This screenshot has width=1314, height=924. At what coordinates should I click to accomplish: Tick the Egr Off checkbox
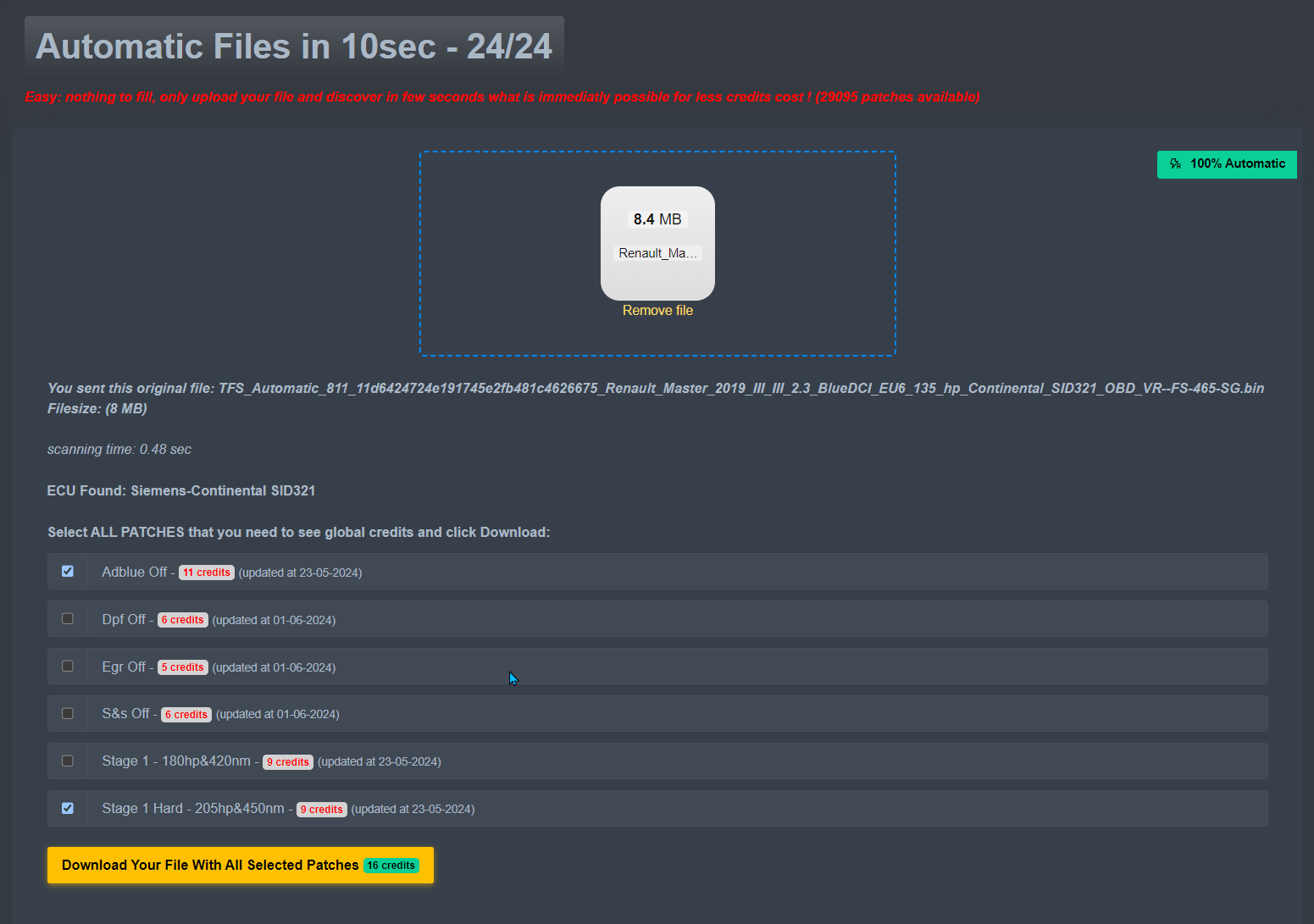68,667
